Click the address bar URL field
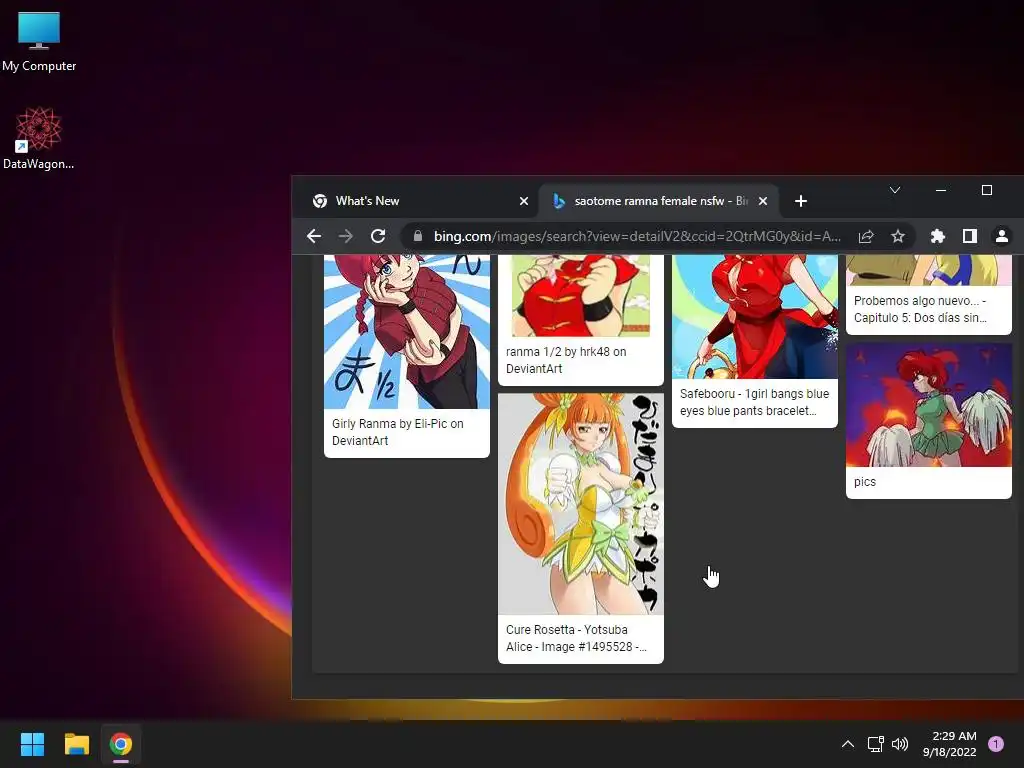 click(637, 236)
